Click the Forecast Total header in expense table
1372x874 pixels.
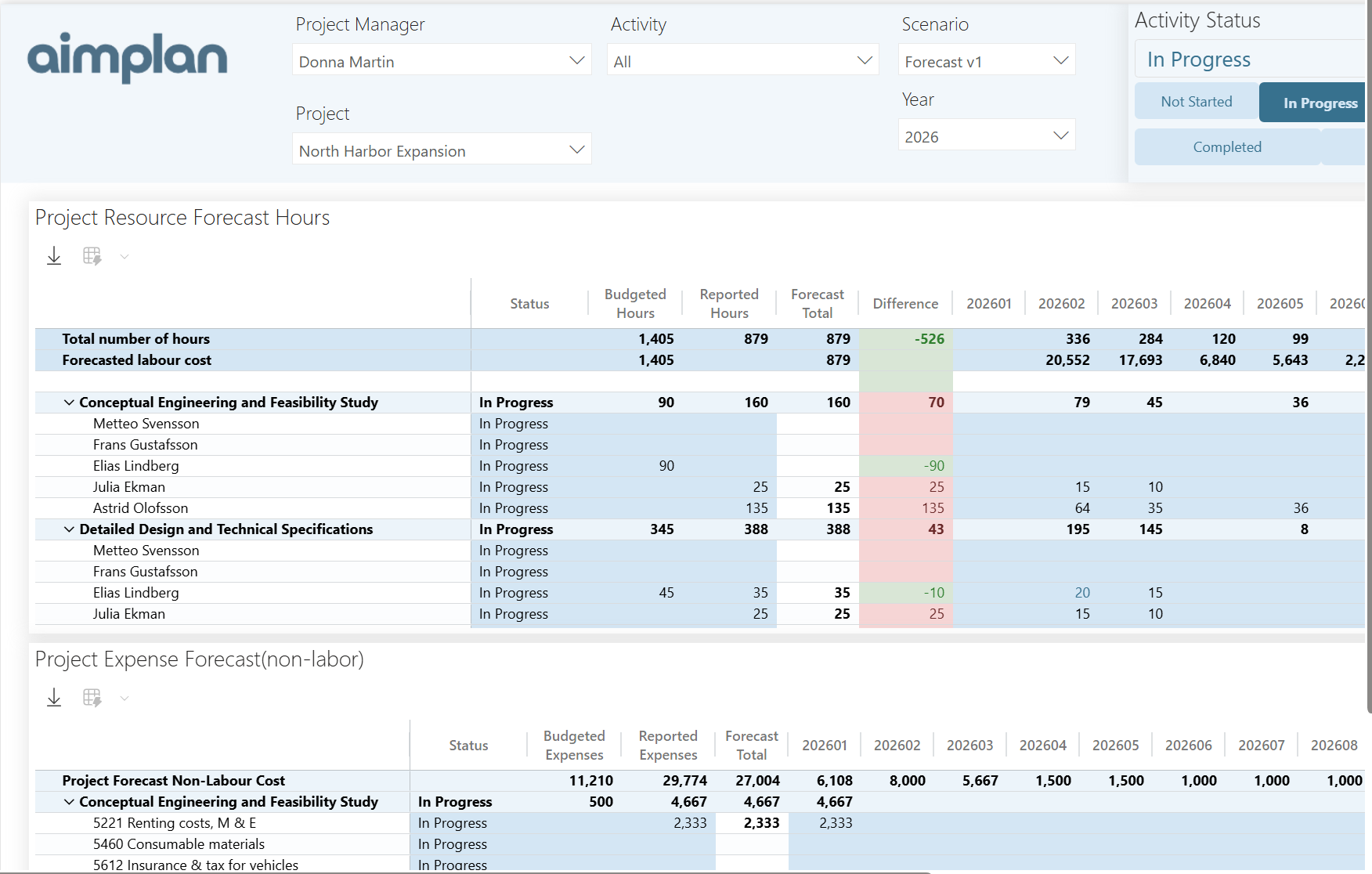751,746
